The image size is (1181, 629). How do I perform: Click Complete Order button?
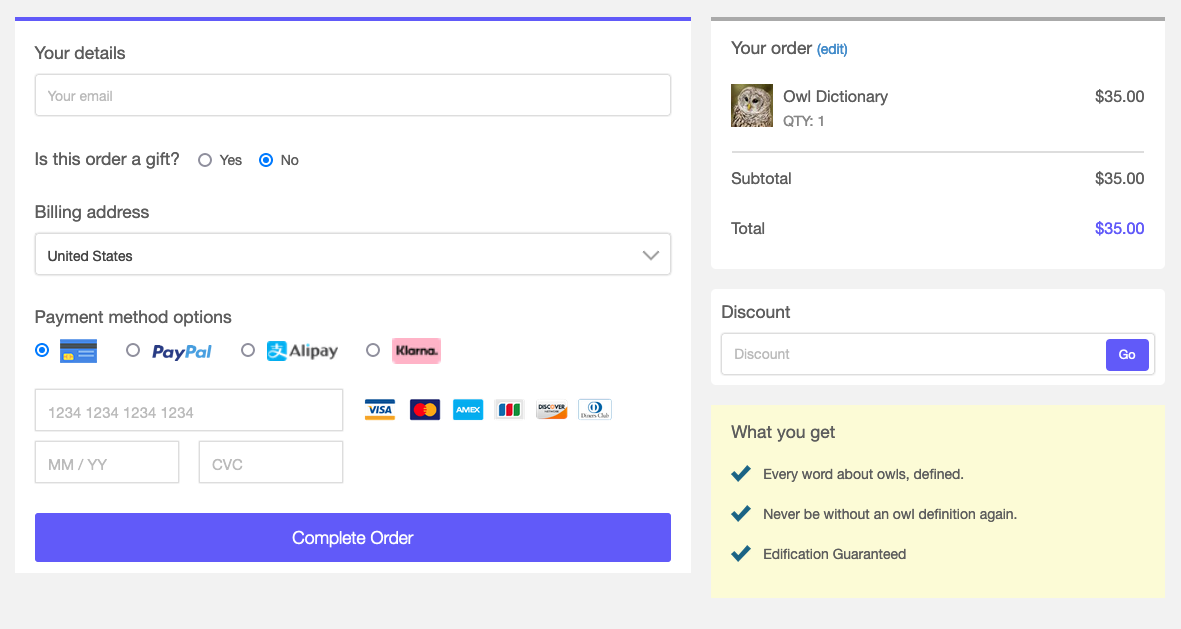click(x=352, y=538)
